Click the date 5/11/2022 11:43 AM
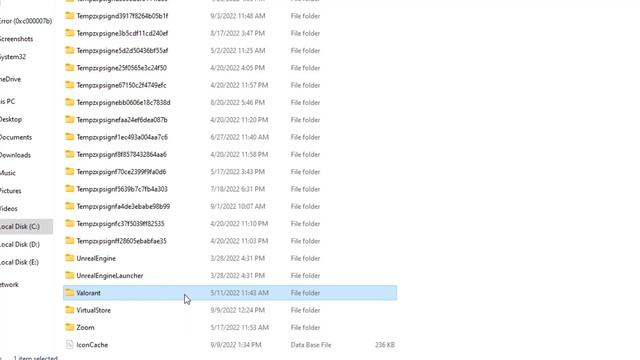 240,293
